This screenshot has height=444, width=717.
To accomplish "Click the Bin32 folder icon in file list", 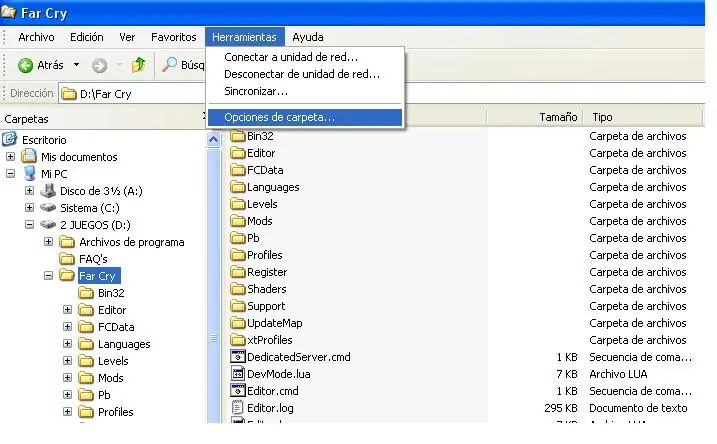I will pos(238,136).
